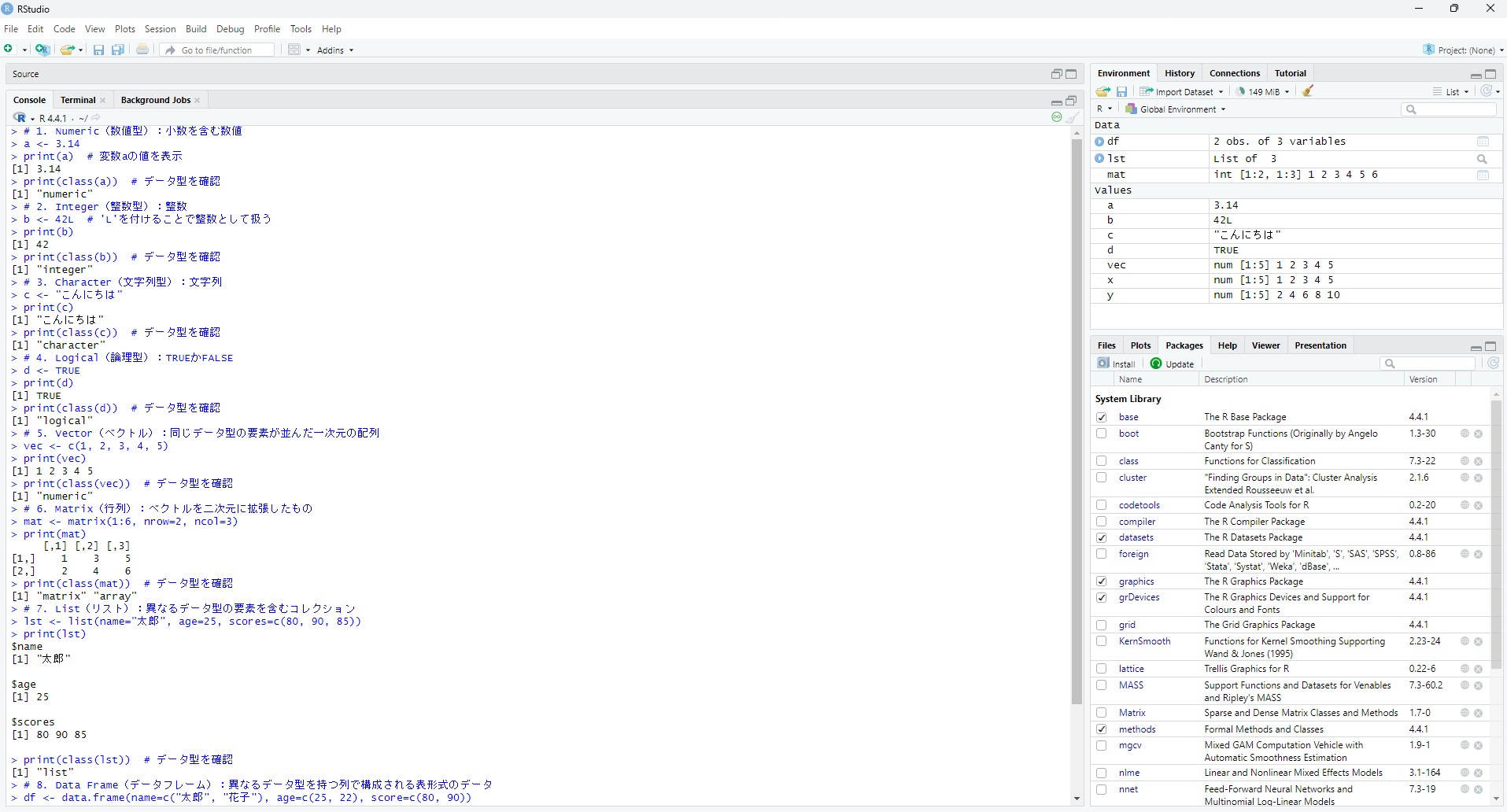Click the Packages search field
Viewport: 1507px width, 812px height.
coord(1428,364)
